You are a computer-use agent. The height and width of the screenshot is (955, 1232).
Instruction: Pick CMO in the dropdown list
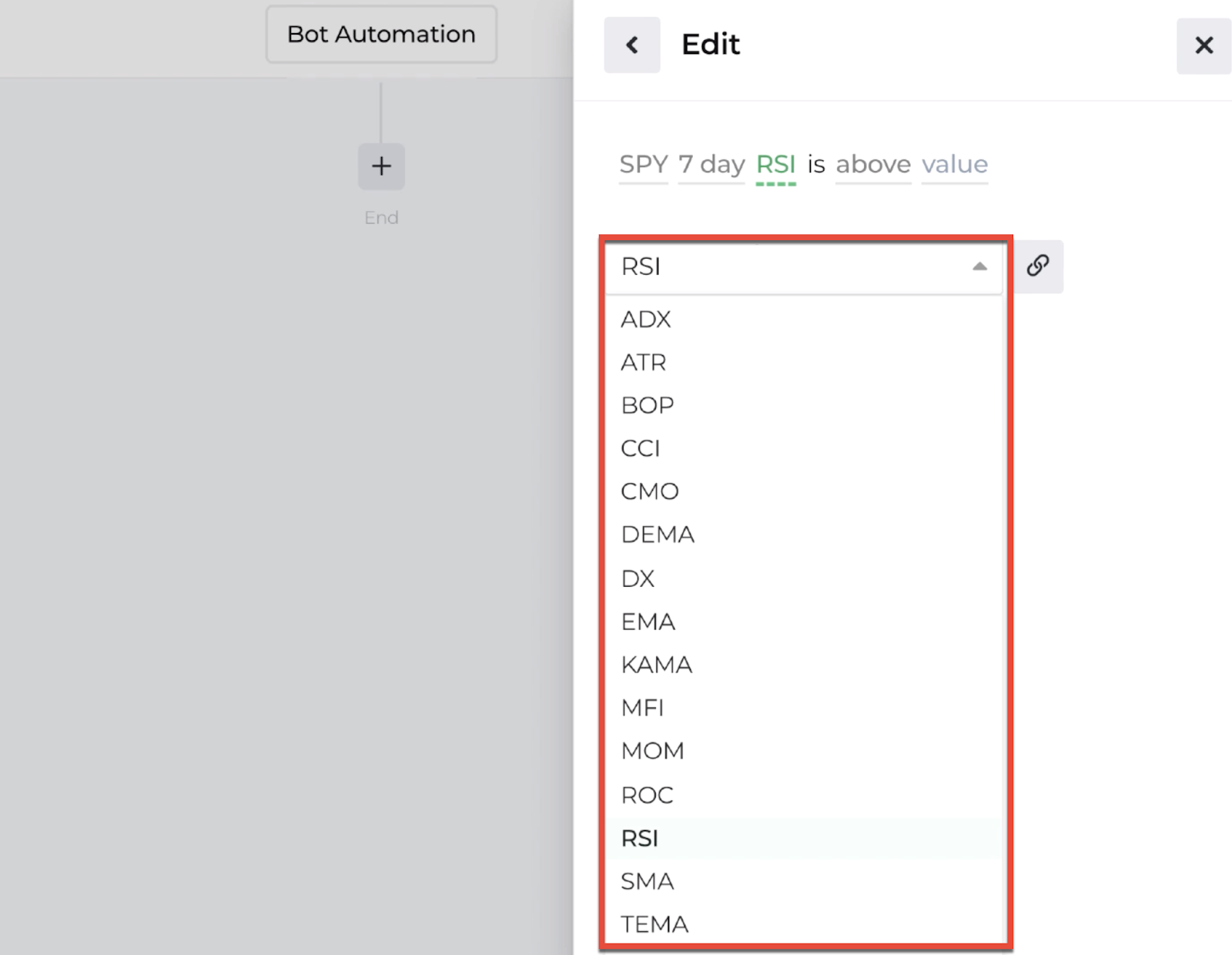click(x=805, y=491)
